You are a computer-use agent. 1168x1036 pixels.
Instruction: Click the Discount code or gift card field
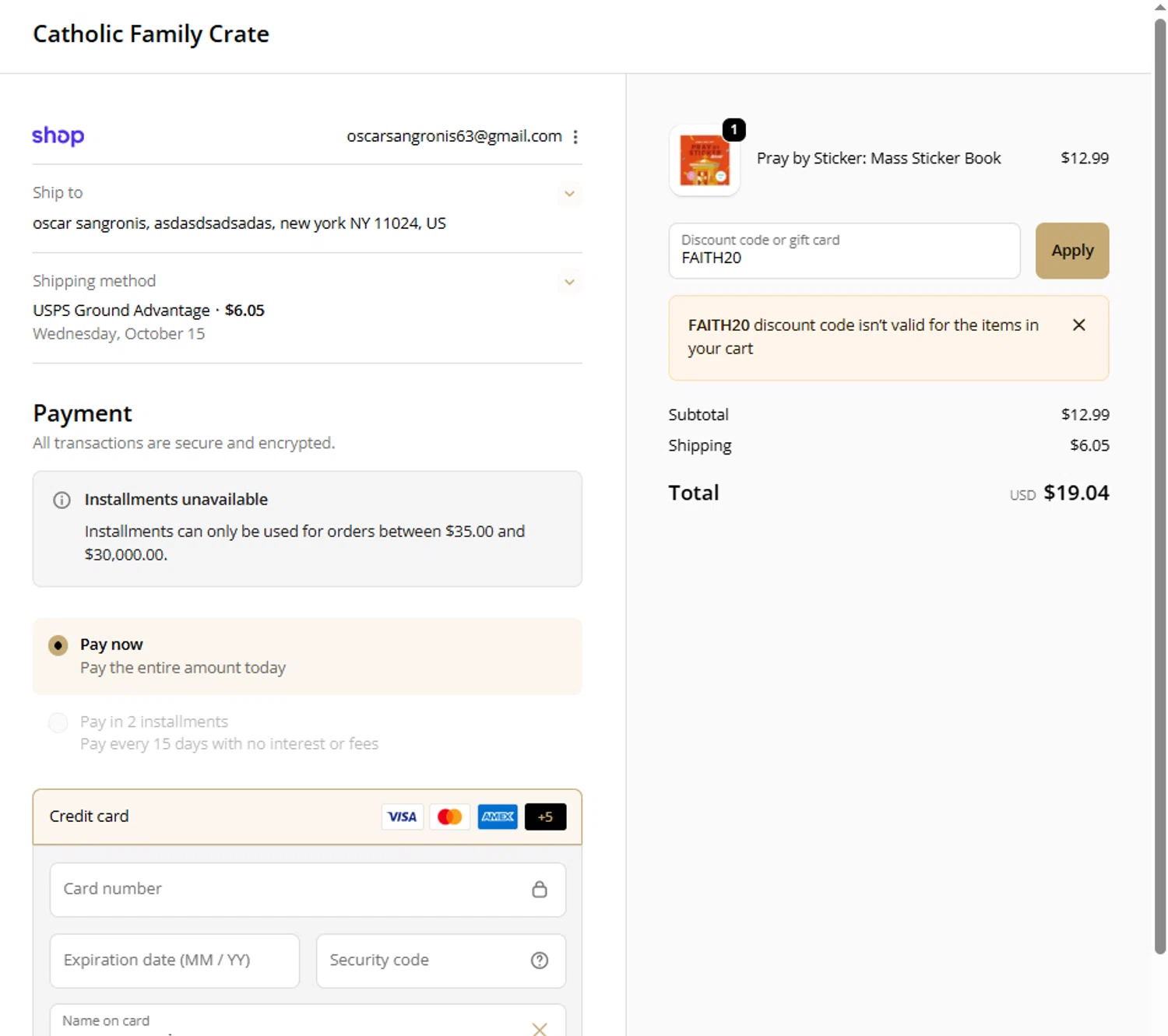click(x=844, y=251)
